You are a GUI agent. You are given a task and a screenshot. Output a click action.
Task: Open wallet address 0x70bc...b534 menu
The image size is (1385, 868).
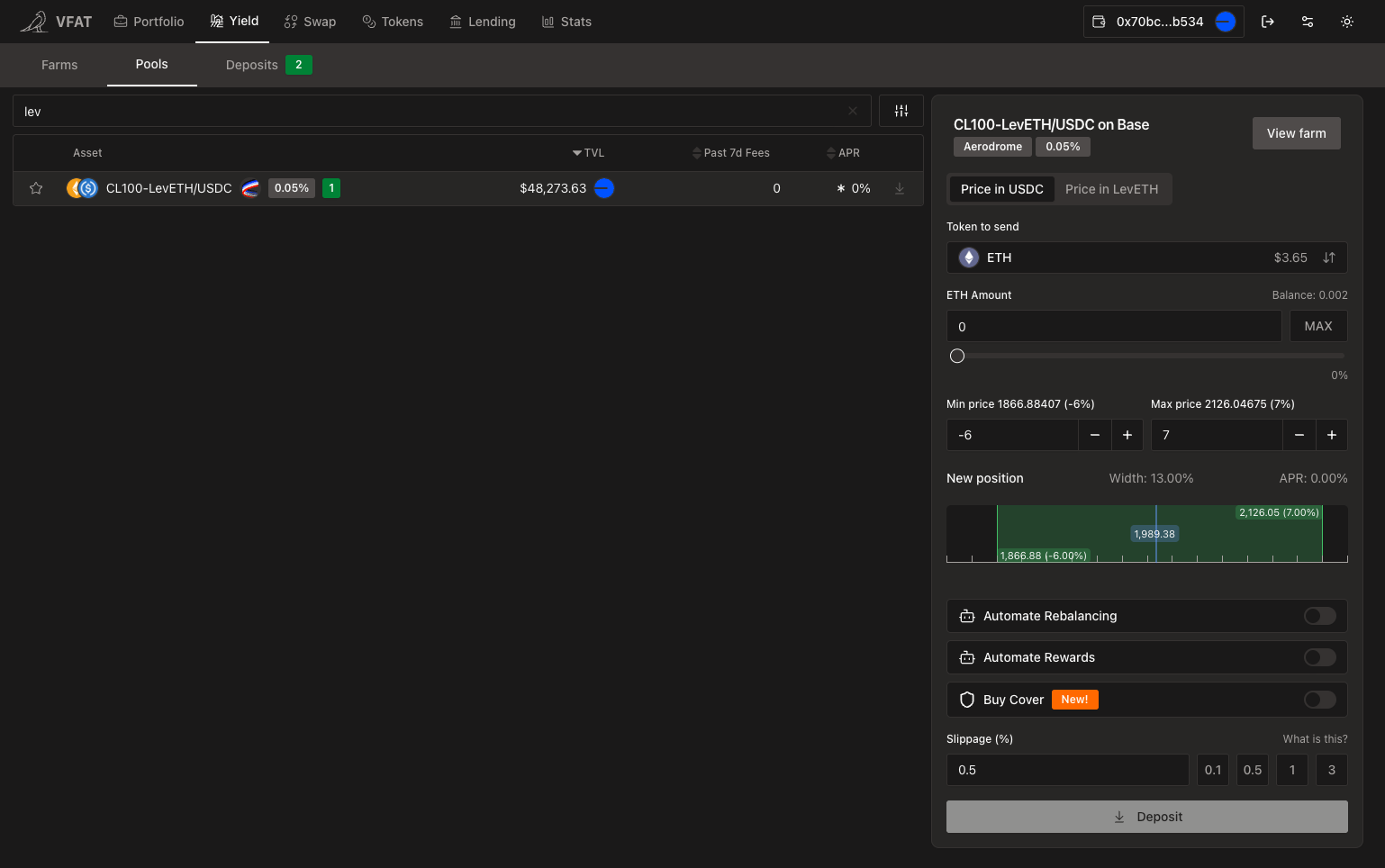pos(1163,22)
